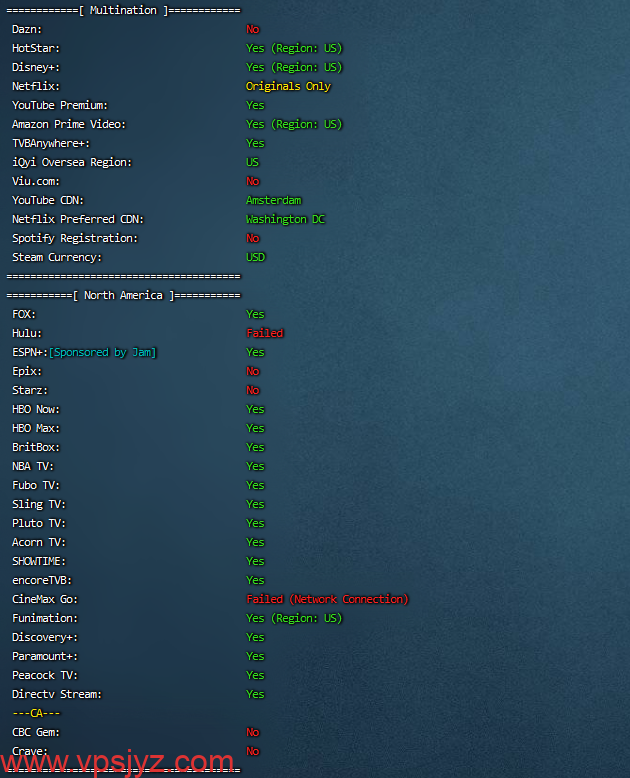Image resolution: width=630 pixels, height=778 pixels.
Task: Click the red No result beside Dazn
Action: pos(252,29)
